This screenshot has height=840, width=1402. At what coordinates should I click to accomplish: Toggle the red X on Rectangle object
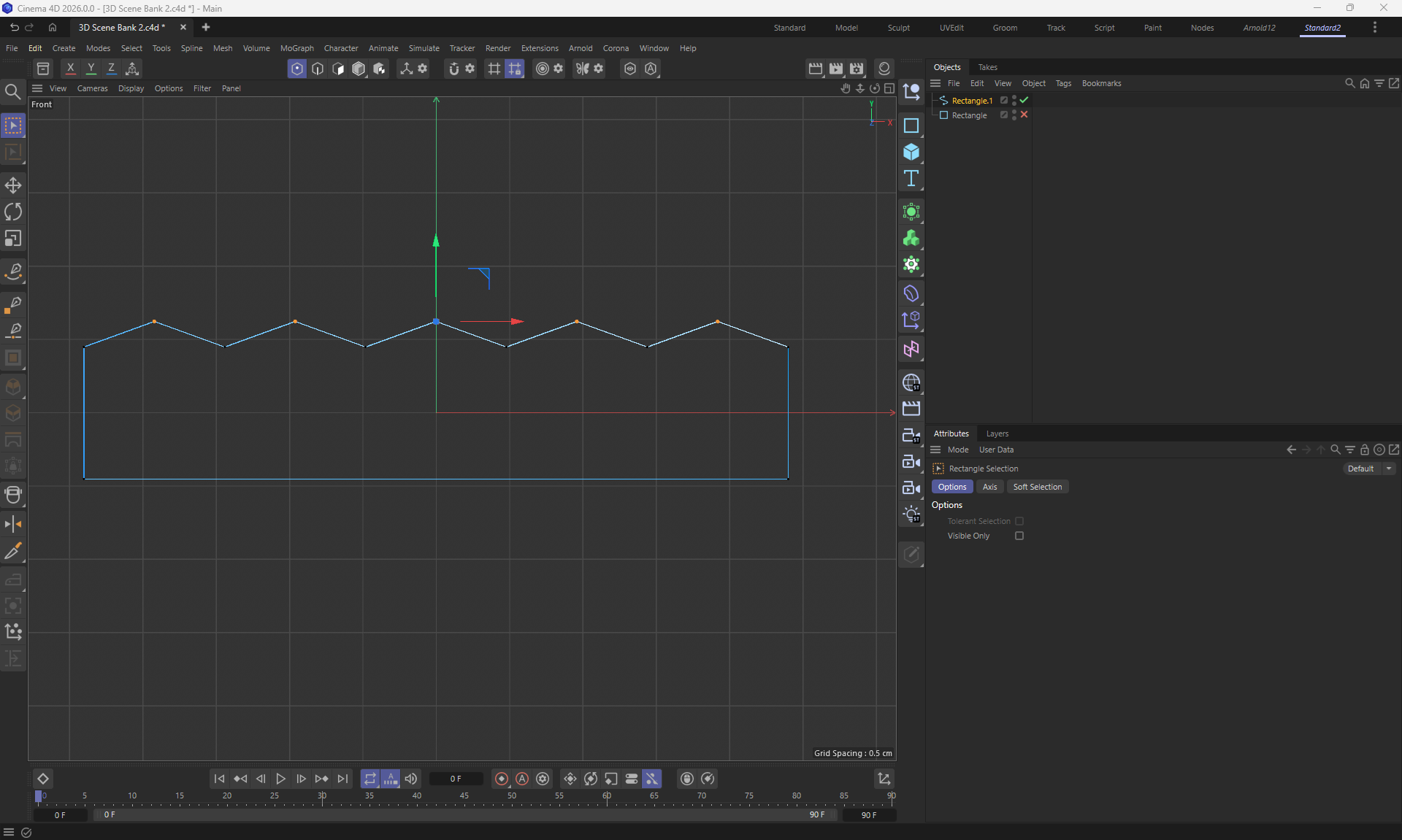pyautogui.click(x=1024, y=115)
